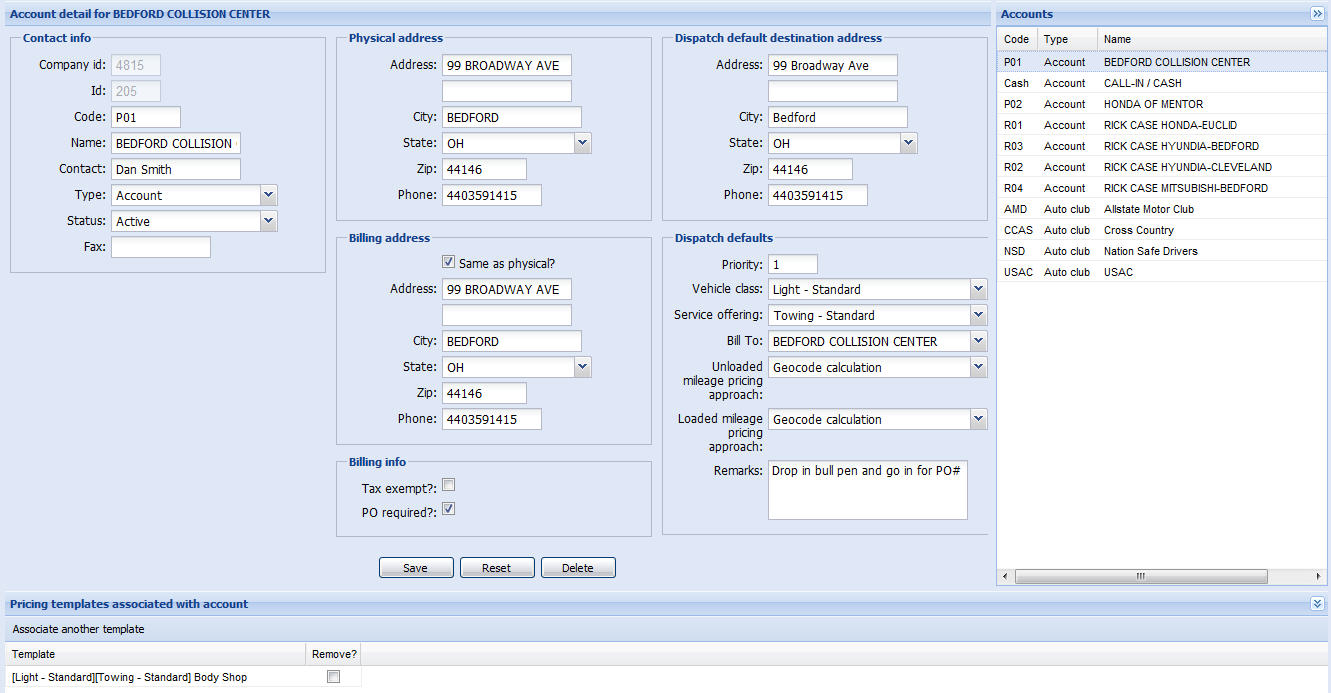This screenshot has height=693, width=1331.
Task: Uncheck the PO required checkbox
Action: tap(449, 509)
